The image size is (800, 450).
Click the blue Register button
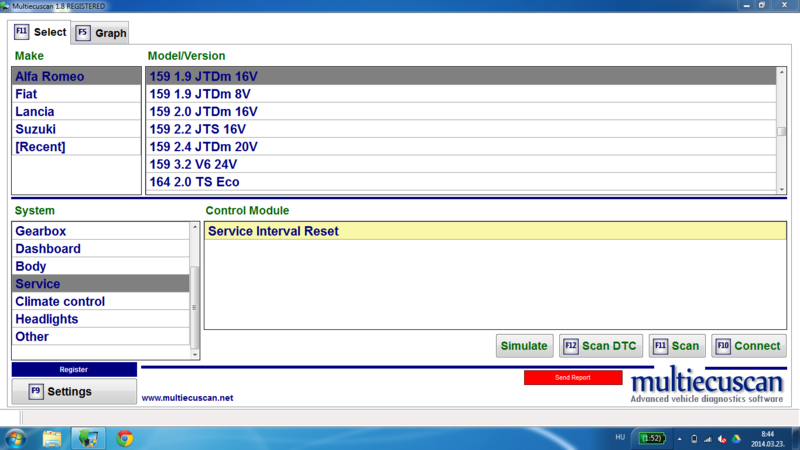coord(74,369)
